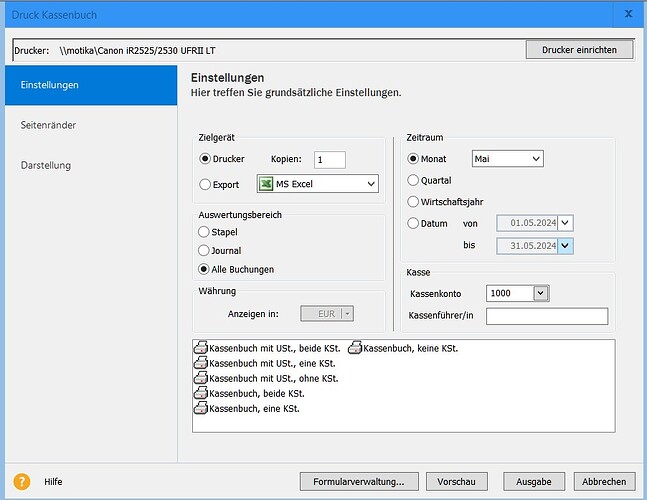Cancel with the Abbrechen button
The height and width of the screenshot is (500, 647).
pos(604,481)
